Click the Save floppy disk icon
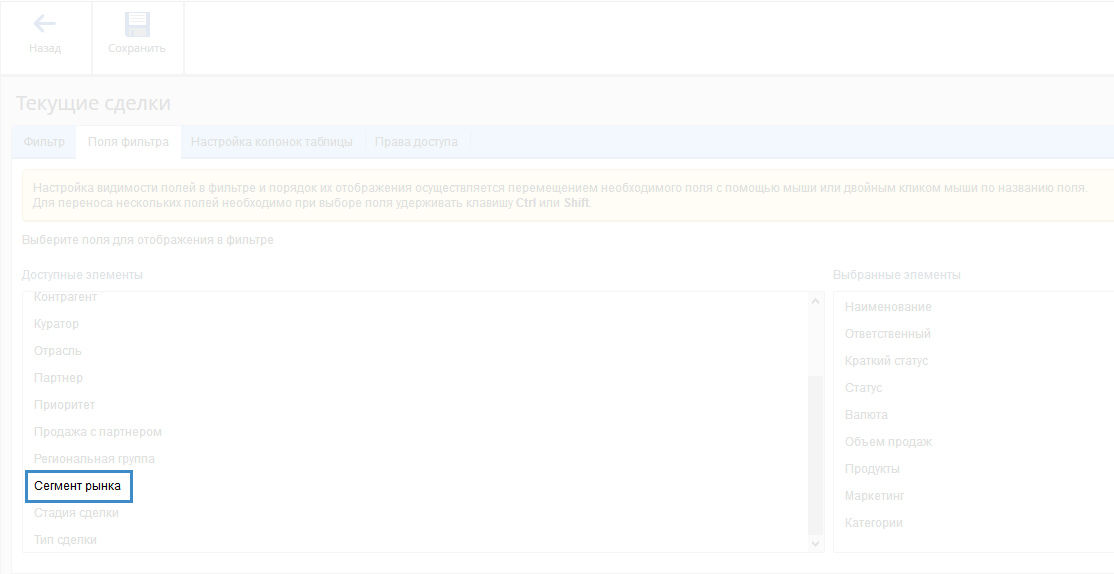Image resolution: width=1114 pixels, height=574 pixels. click(x=137, y=25)
